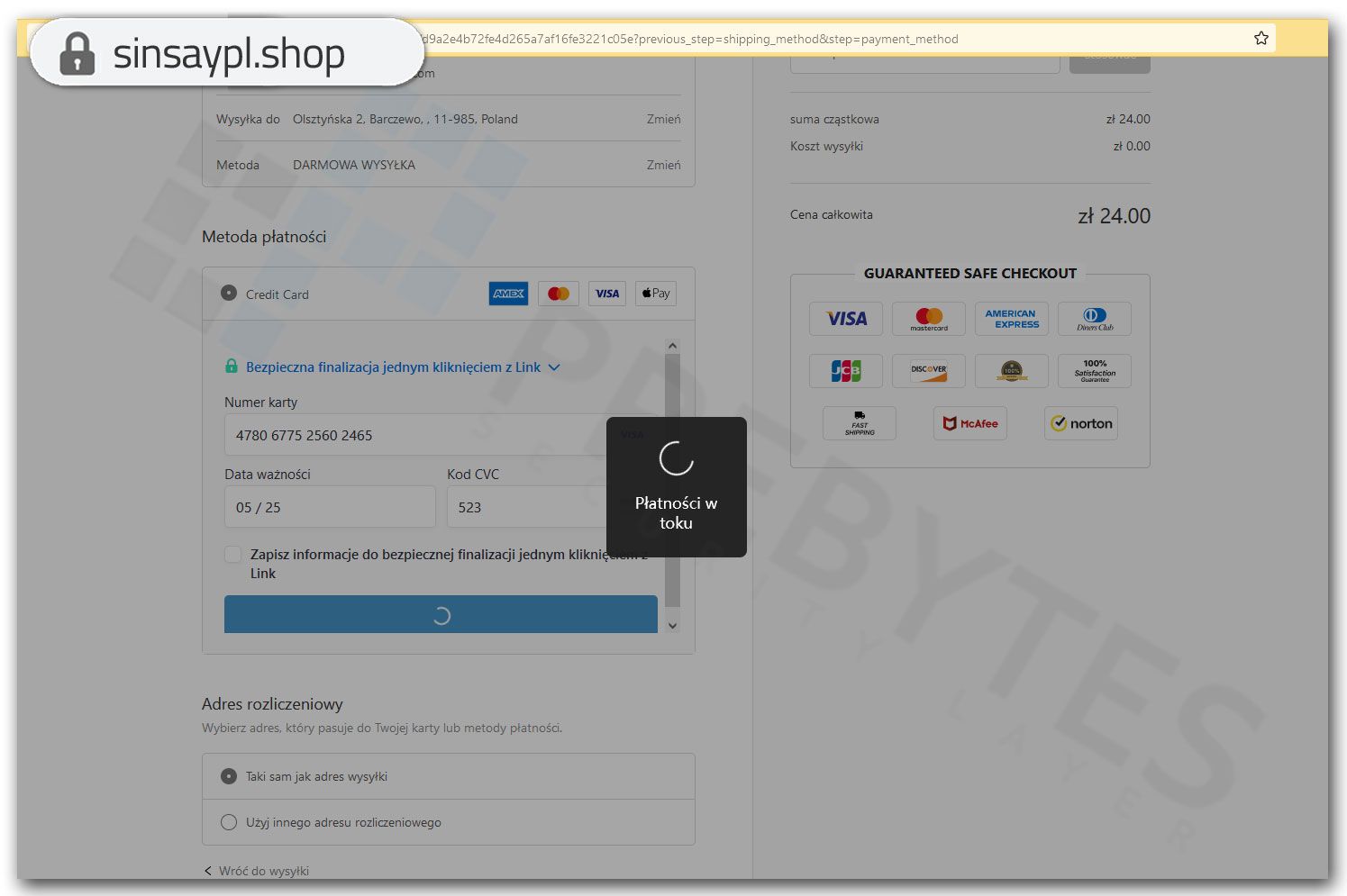This screenshot has height=896, width=1347.
Task: Click the small VISA icon beside Credit Card
Action: tap(607, 294)
